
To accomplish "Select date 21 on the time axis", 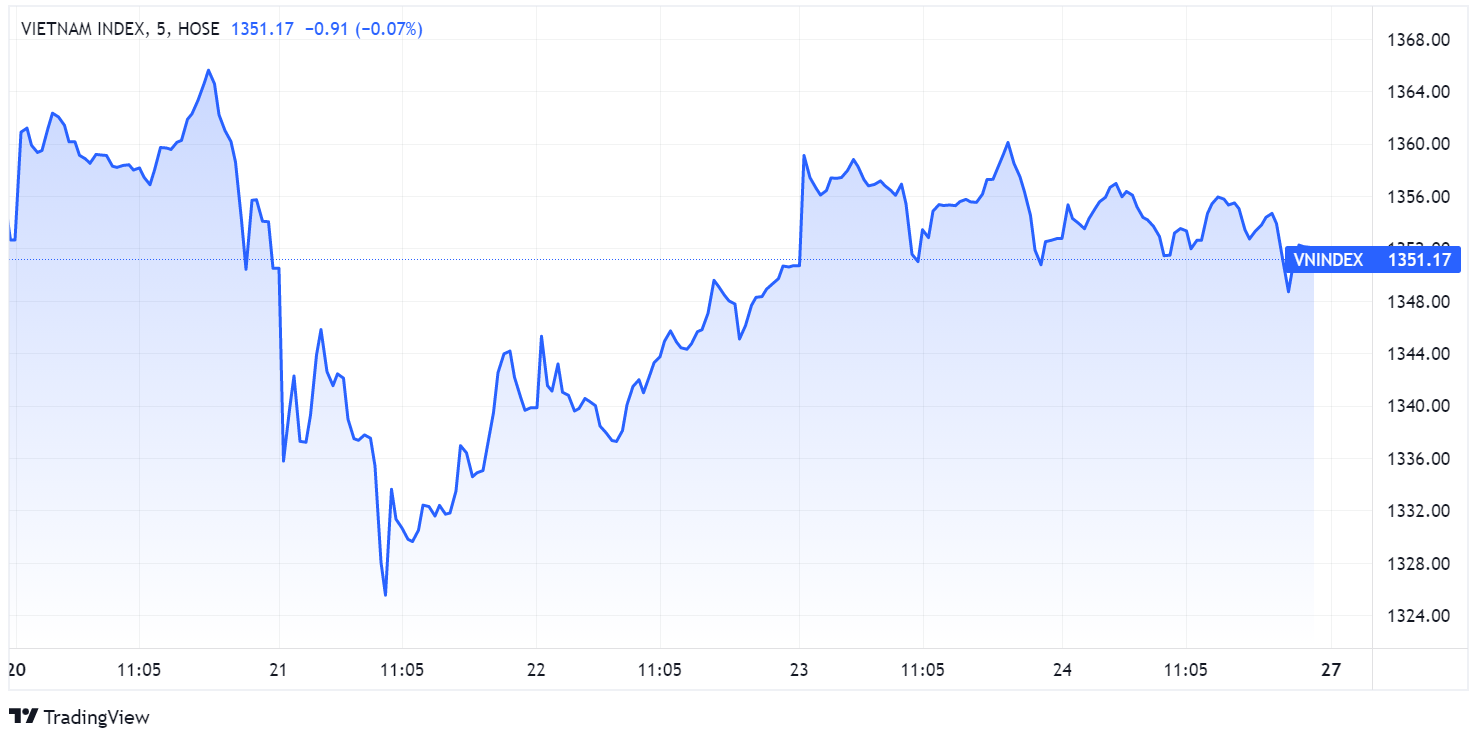I will (x=279, y=670).
